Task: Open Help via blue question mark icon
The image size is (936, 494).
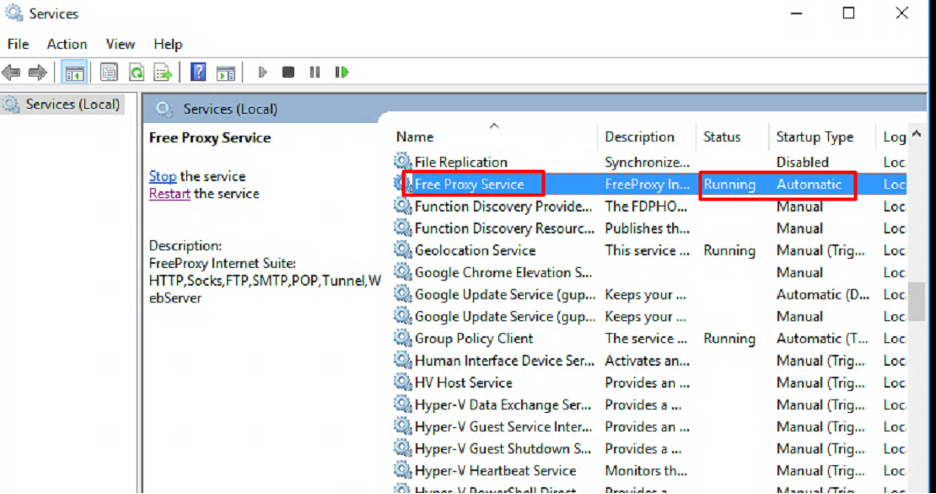Action: click(198, 72)
